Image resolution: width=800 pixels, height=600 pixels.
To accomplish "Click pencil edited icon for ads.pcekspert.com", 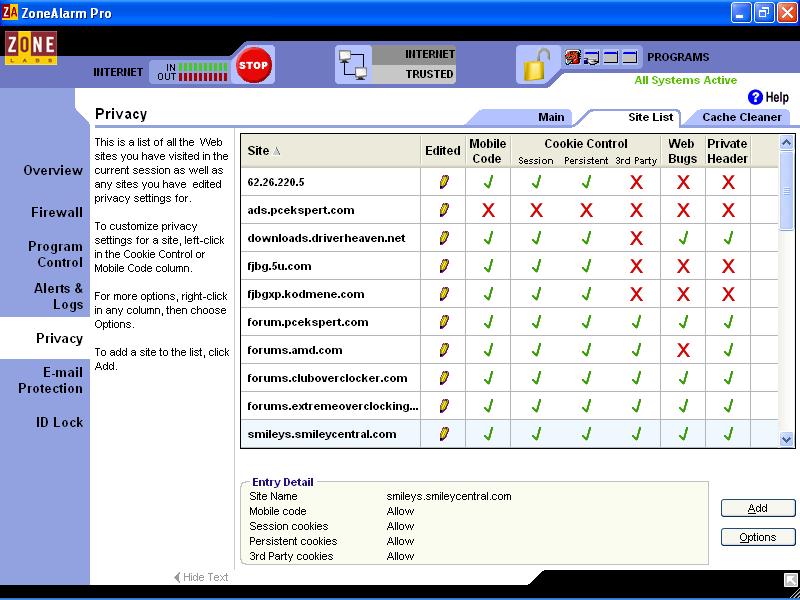I will [x=444, y=210].
